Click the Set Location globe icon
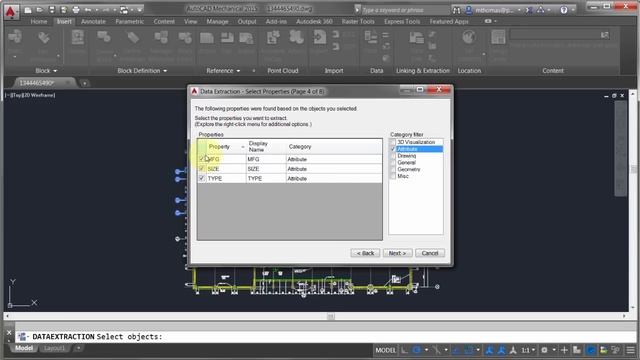Image resolution: width=640 pixels, height=360 pixels. 469,38
